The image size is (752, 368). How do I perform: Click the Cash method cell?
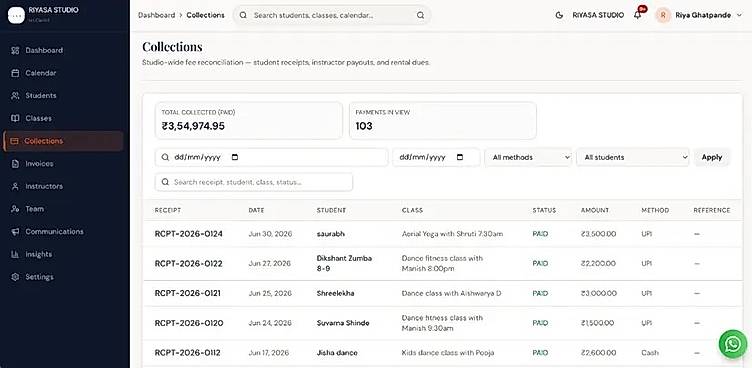(650, 353)
